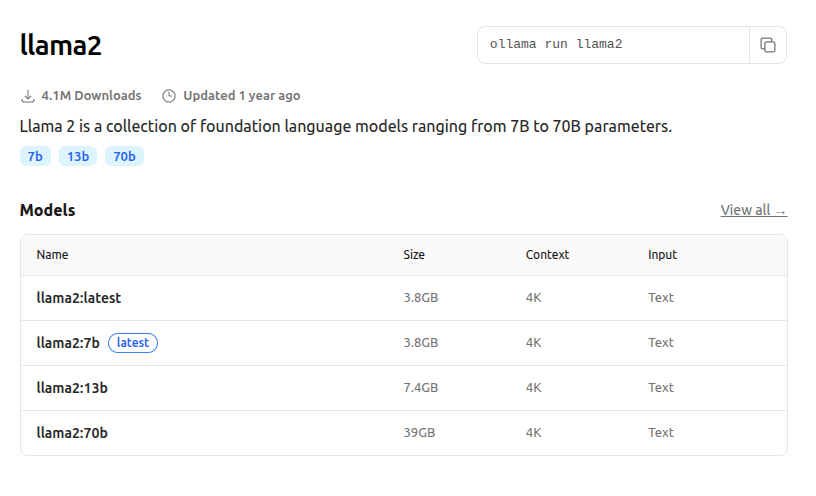Select the 7b tag badge
The width and height of the screenshot is (816, 496).
click(35, 156)
